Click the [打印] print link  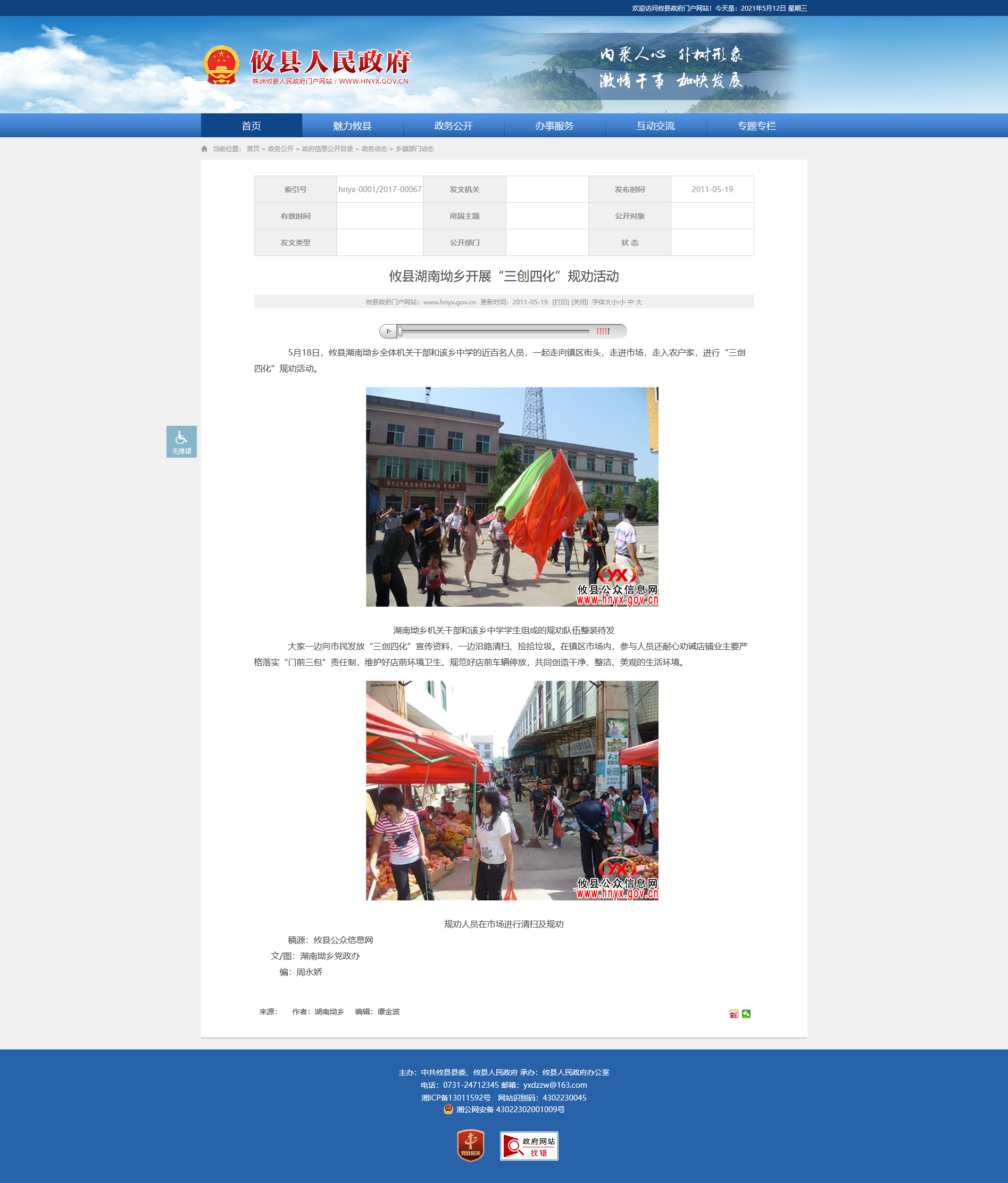coord(560,302)
